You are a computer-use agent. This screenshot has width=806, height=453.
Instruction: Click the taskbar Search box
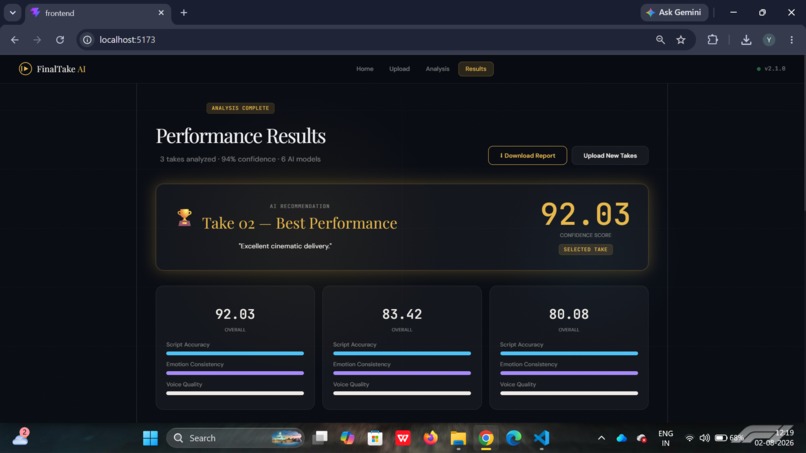tap(235, 438)
